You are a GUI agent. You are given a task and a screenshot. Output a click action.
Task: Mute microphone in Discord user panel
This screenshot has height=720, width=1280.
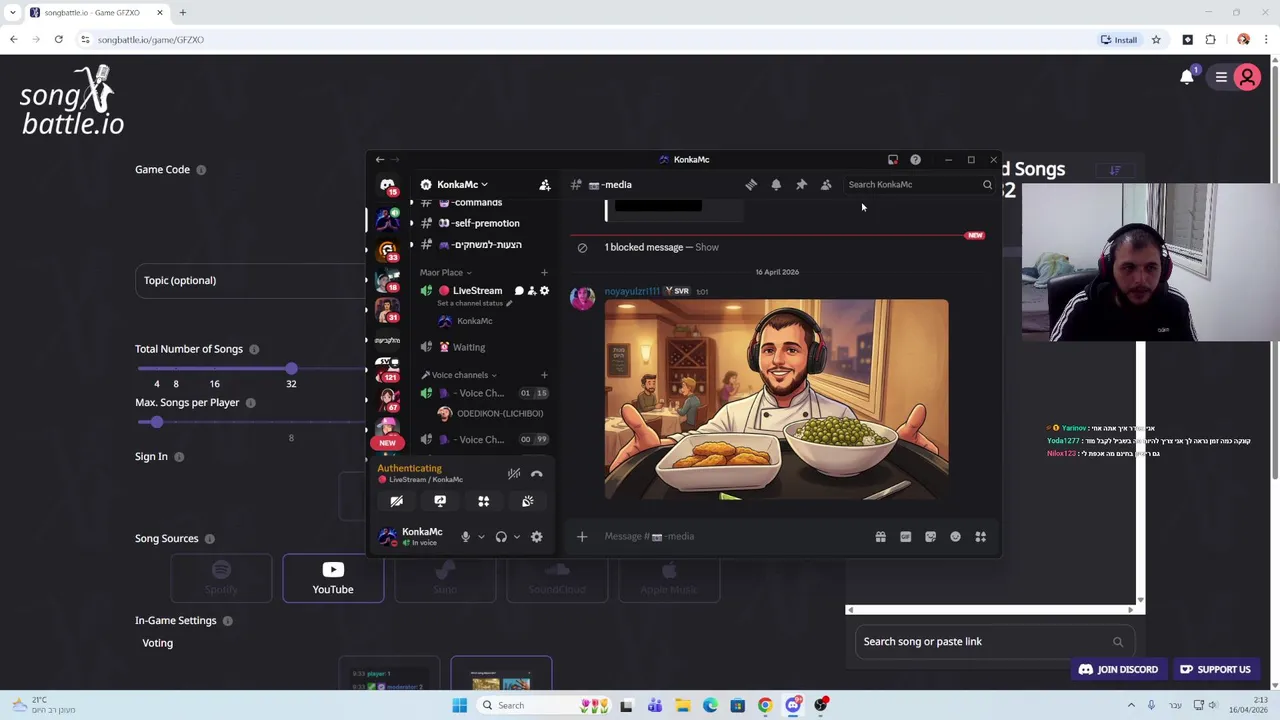click(465, 537)
